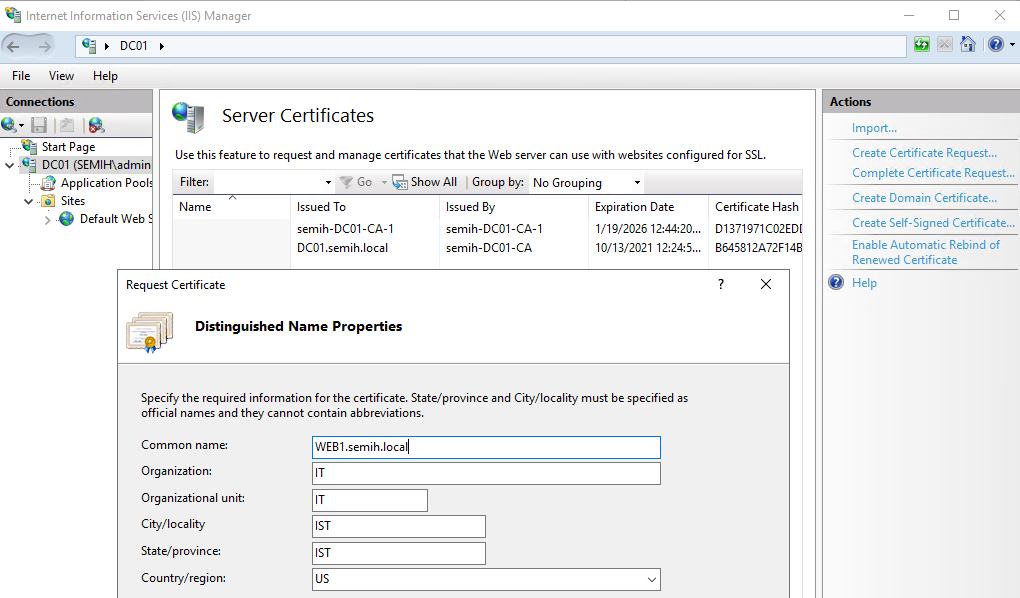Go to Home via house icon
This screenshot has height=598, width=1020.
click(x=967, y=45)
